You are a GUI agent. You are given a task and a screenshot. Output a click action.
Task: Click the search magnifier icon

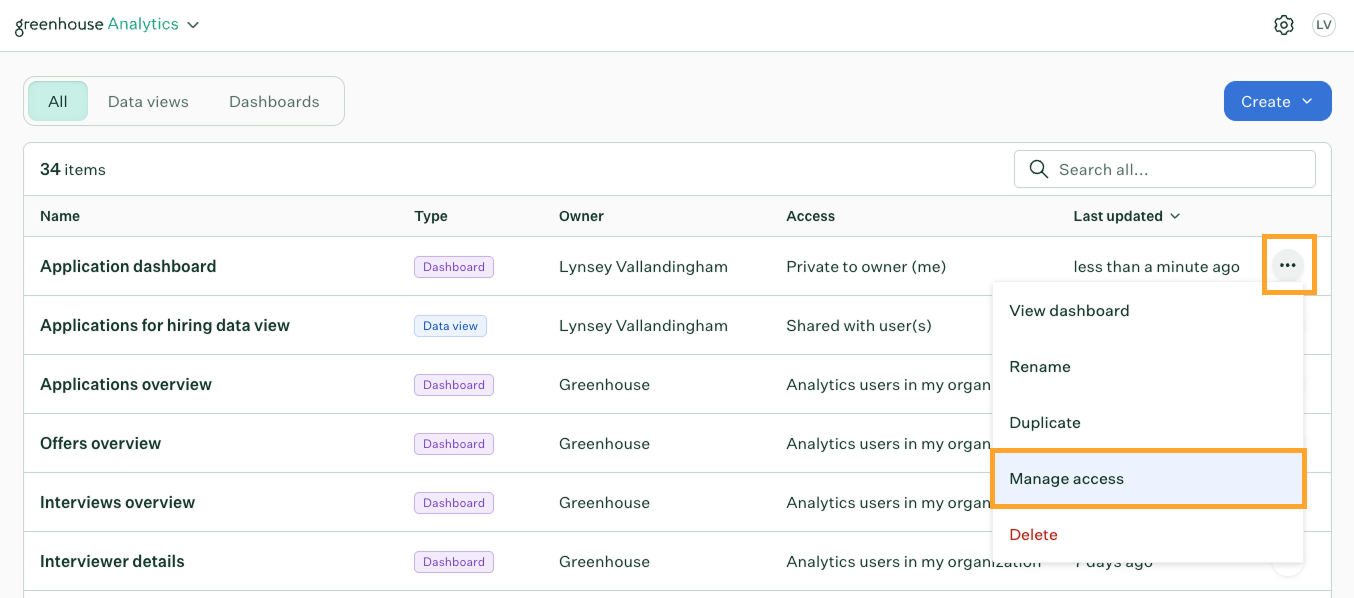[x=1039, y=169]
